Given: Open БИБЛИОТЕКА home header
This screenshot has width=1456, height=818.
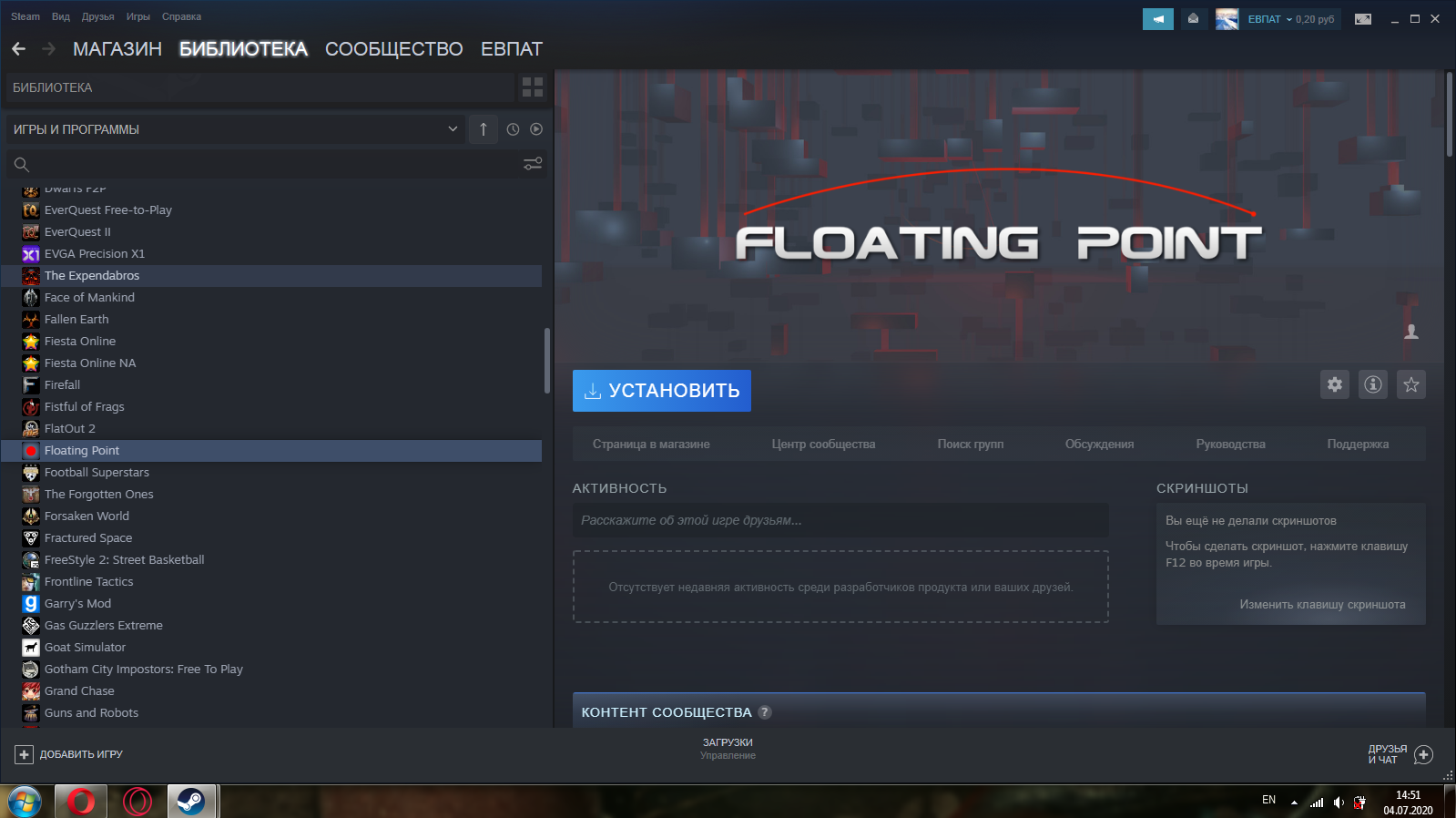Looking at the screenshot, I should tap(260, 87).
